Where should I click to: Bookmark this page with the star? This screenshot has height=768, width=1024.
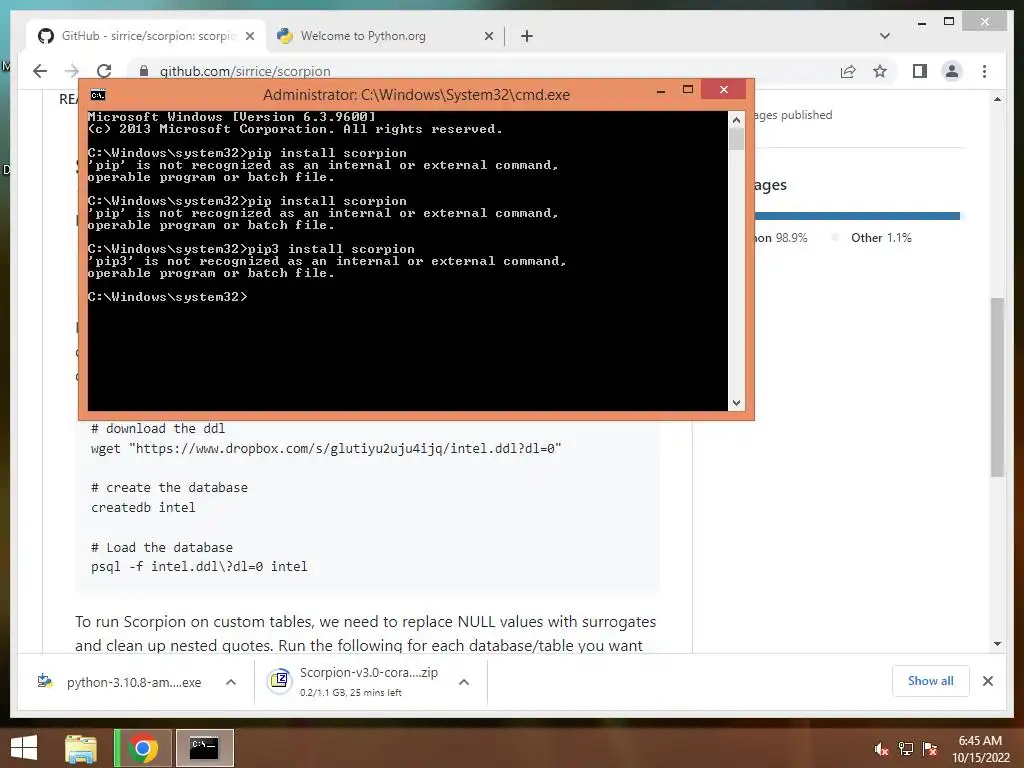click(x=880, y=71)
